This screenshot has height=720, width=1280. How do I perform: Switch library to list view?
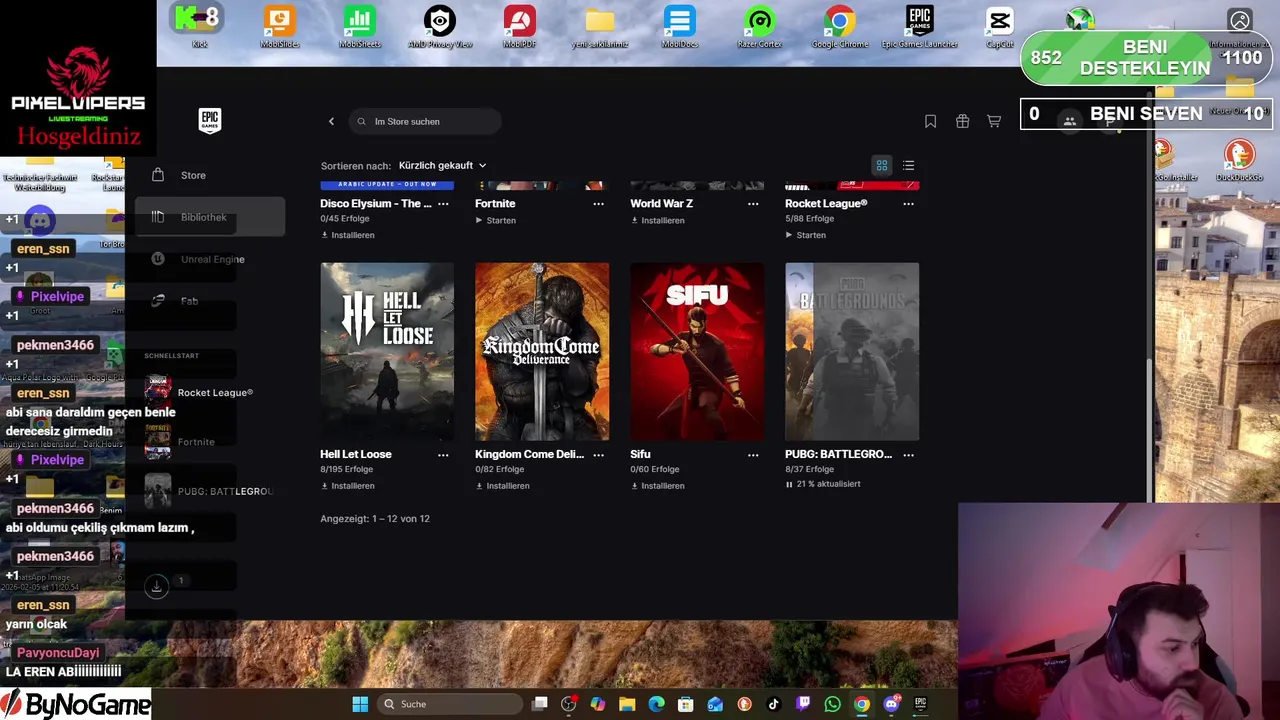(908, 165)
